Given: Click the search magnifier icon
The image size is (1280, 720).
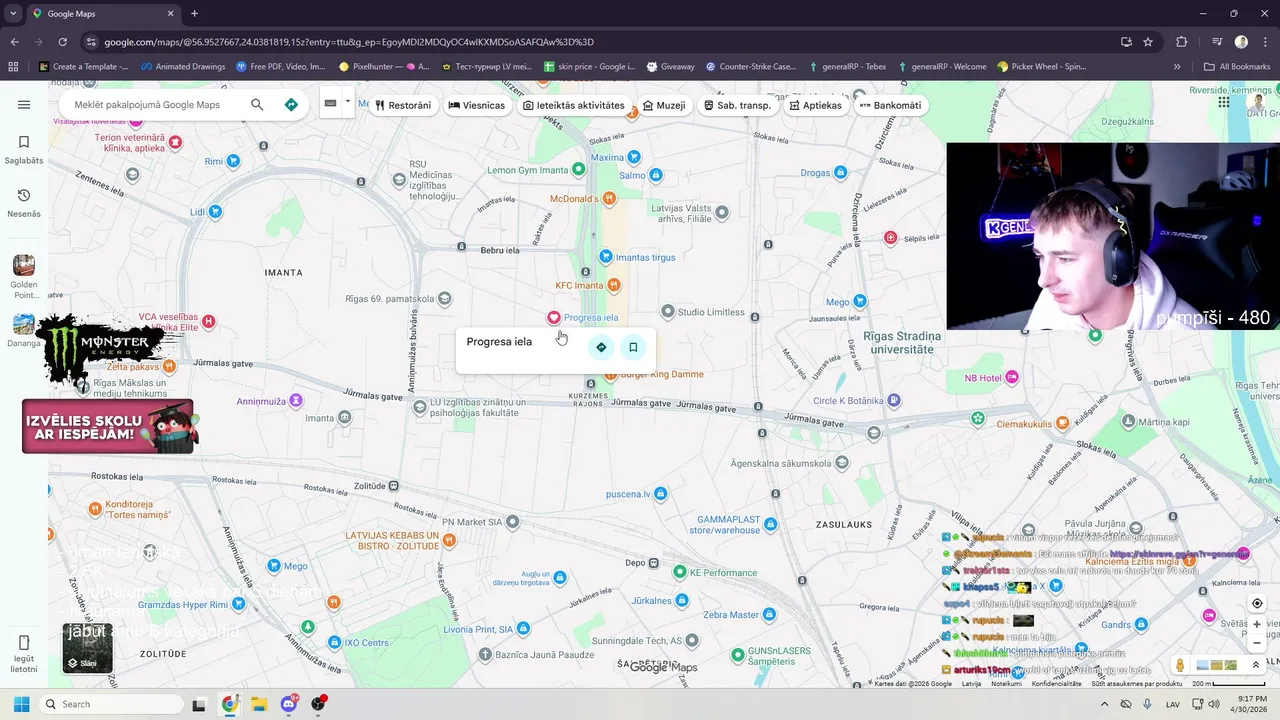Looking at the screenshot, I should [257, 104].
